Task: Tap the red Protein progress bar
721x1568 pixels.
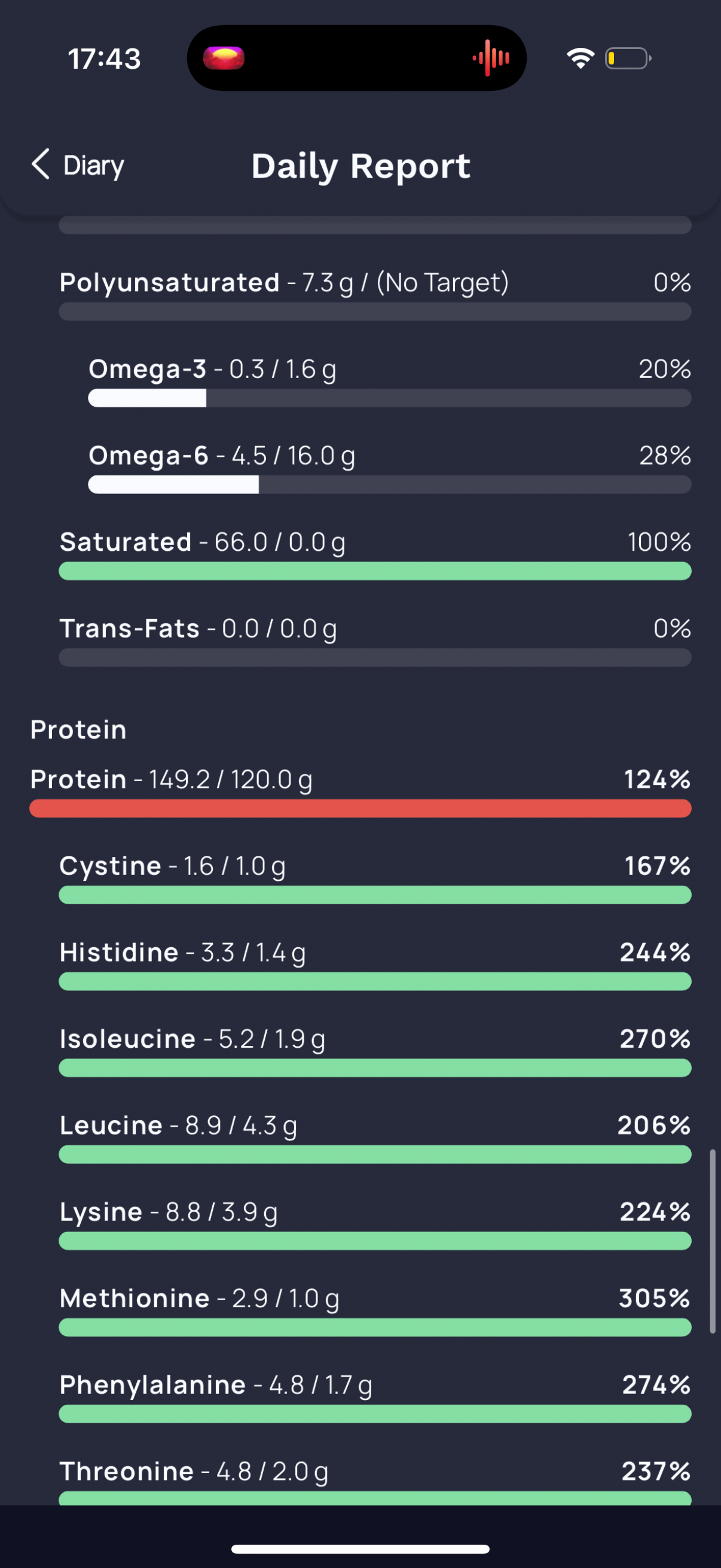Action: pyautogui.click(x=360, y=809)
